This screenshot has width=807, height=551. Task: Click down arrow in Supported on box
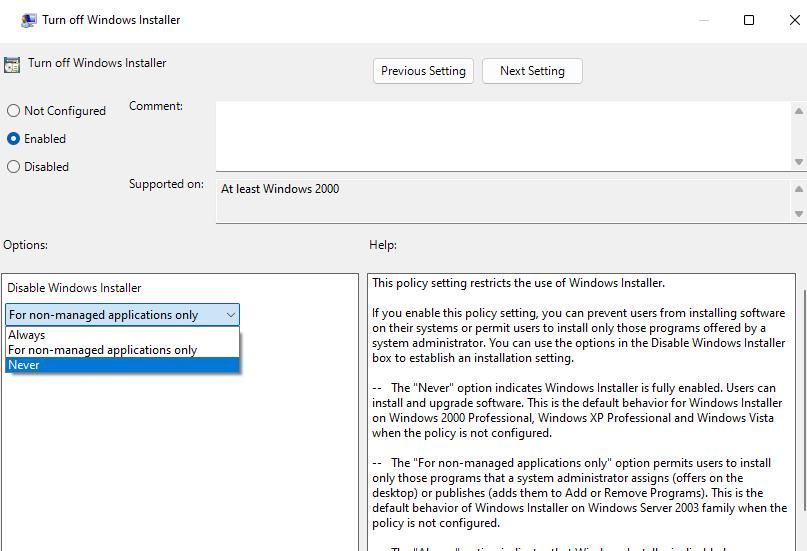[x=799, y=214]
